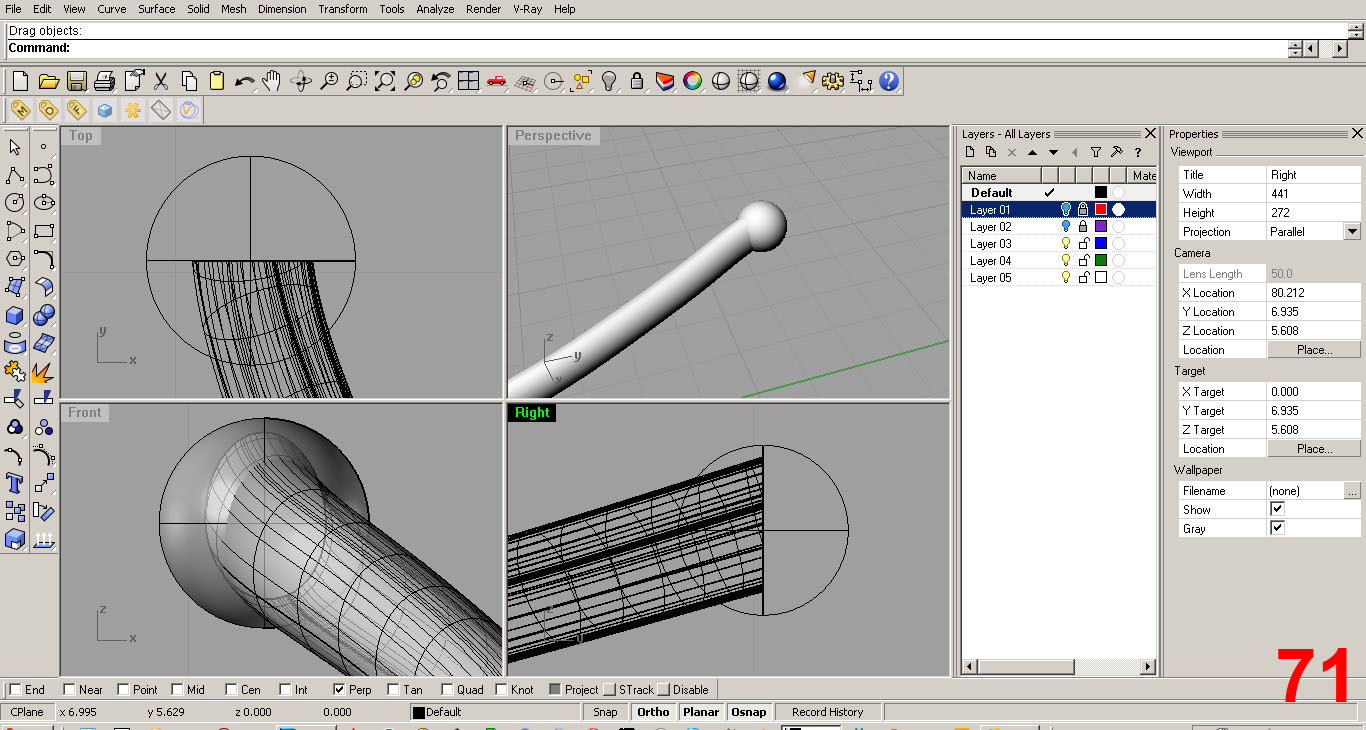Image resolution: width=1366 pixels, height=730 pixels.
Task: Click the Print icon in the toolbar
Action: 104,81
